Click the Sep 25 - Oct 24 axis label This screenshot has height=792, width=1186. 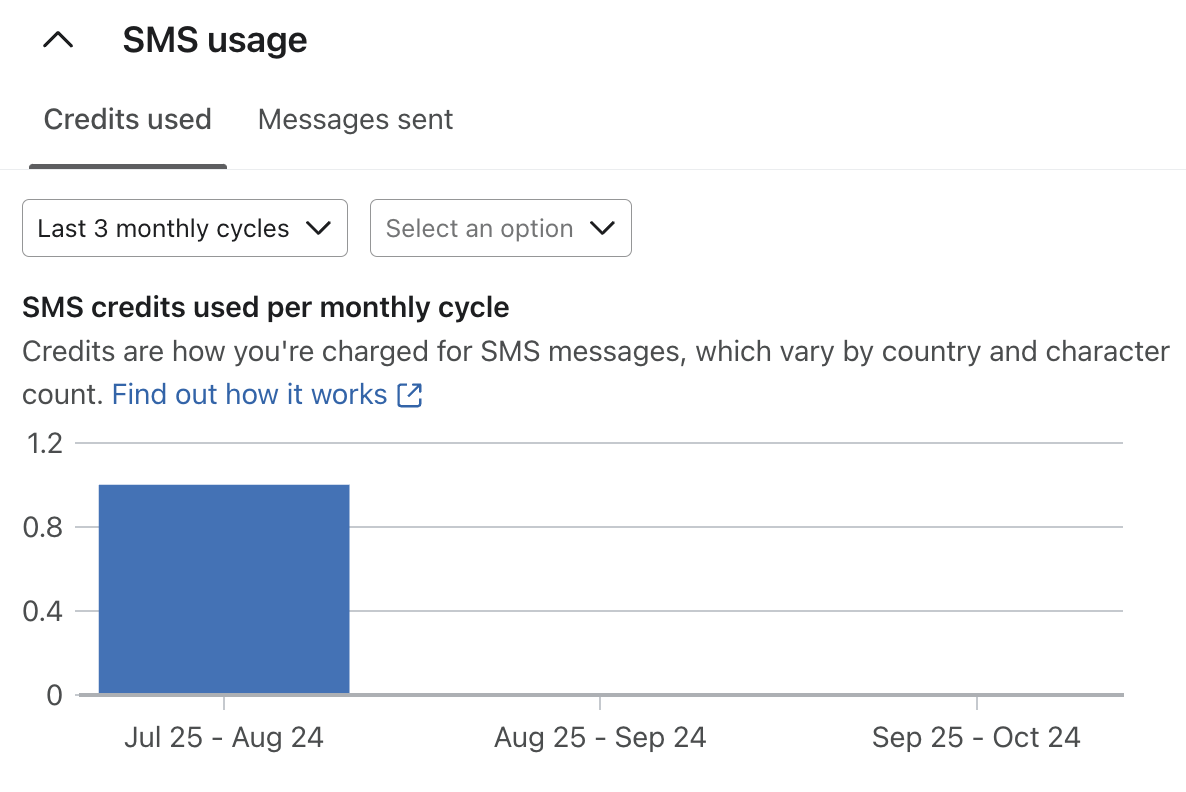976,737
